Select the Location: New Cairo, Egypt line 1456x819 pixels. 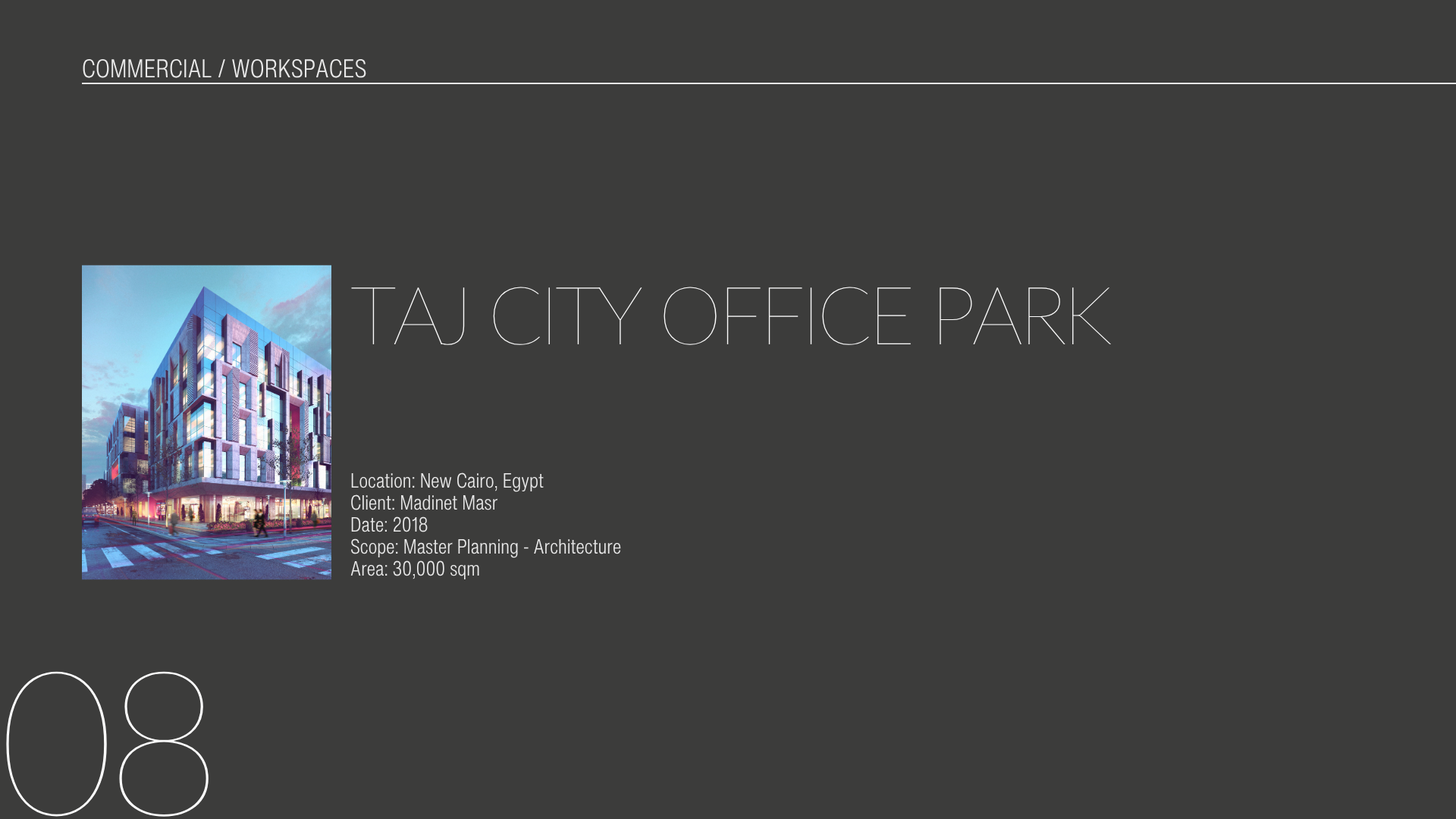[x=447, y=482]
